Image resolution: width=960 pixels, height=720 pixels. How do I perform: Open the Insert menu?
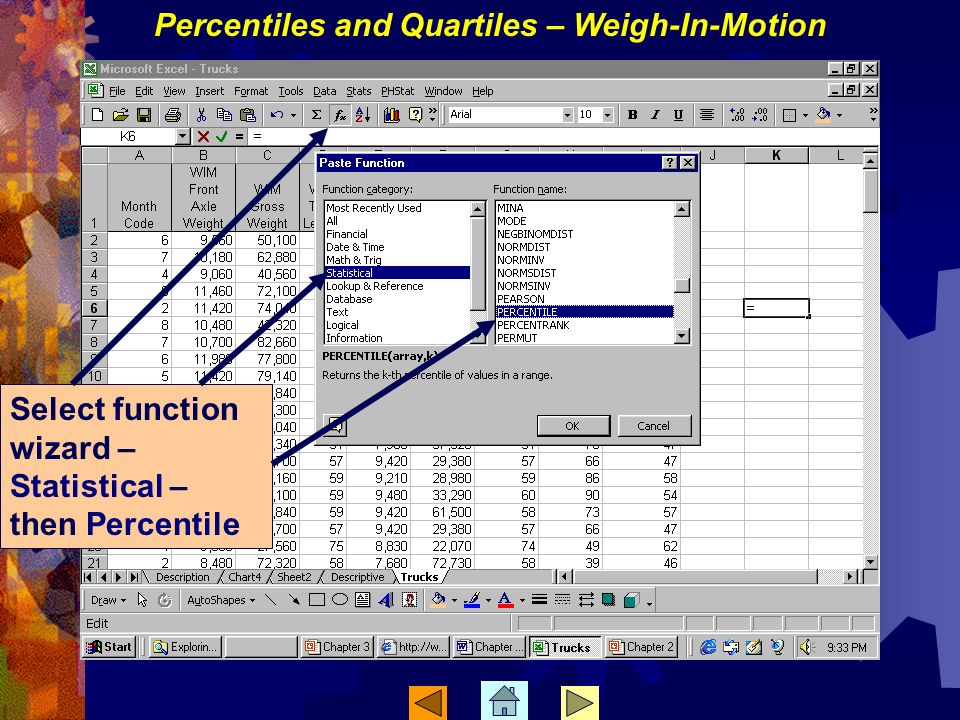click(x=209, y=91)
